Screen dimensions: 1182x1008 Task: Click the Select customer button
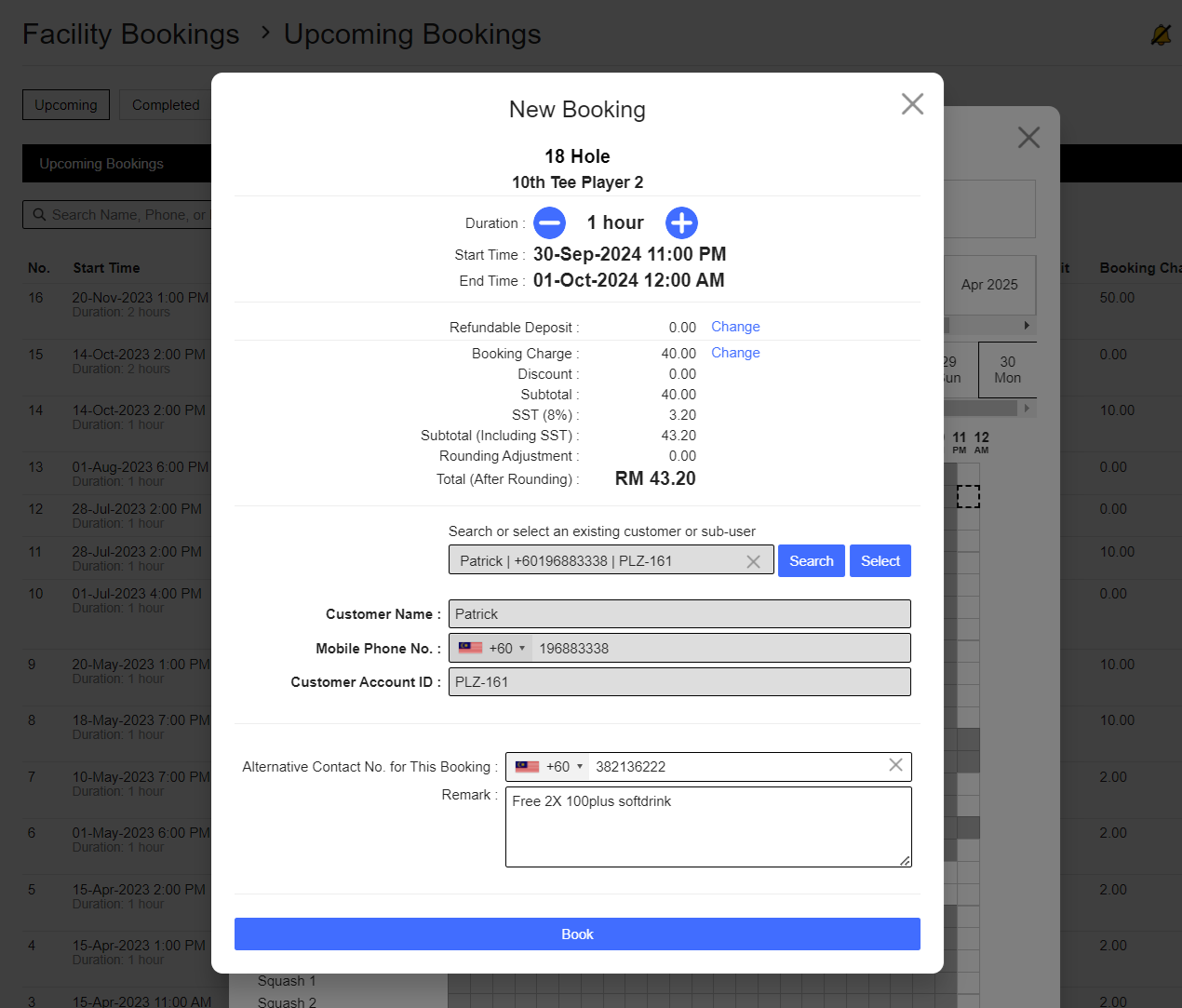[x=880, y=560]
